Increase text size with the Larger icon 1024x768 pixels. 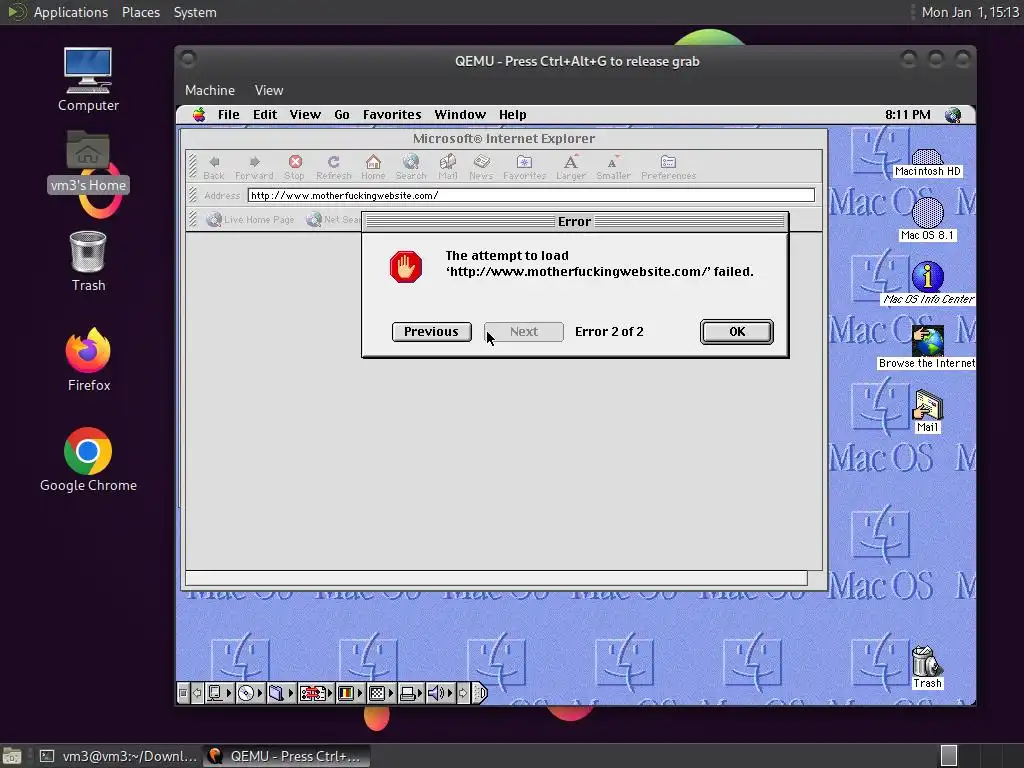click(571, 162)
